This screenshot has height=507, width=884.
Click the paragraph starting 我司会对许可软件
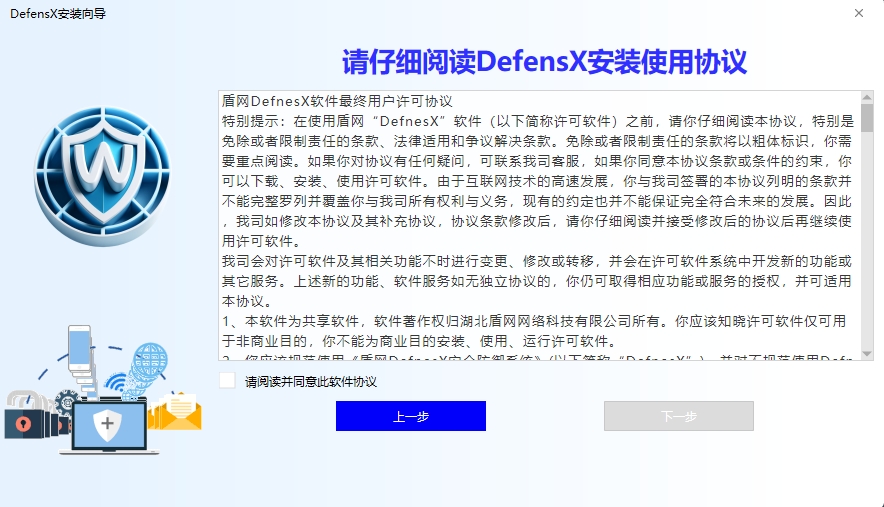(537, 281)
